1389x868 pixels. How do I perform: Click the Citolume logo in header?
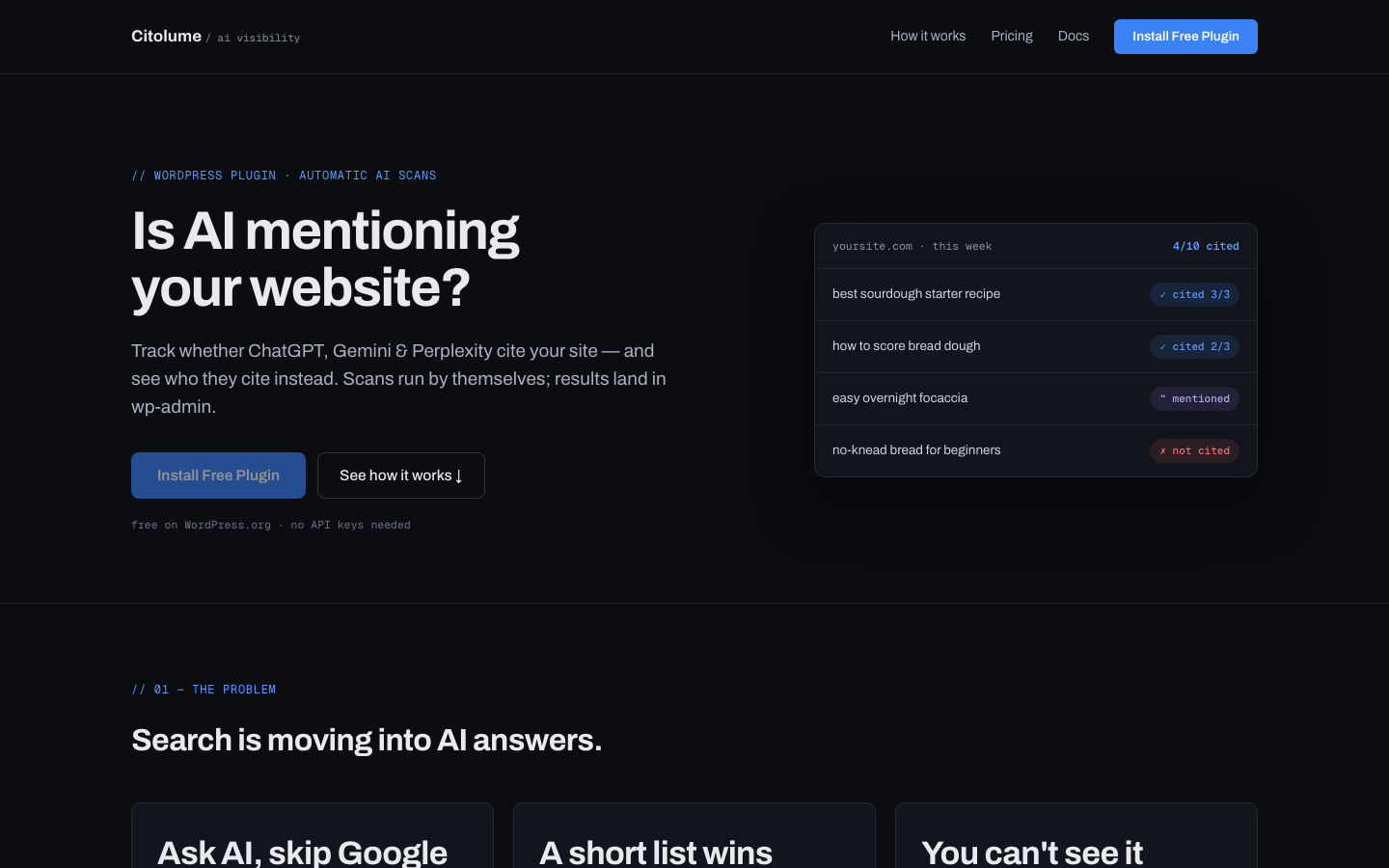166,36
